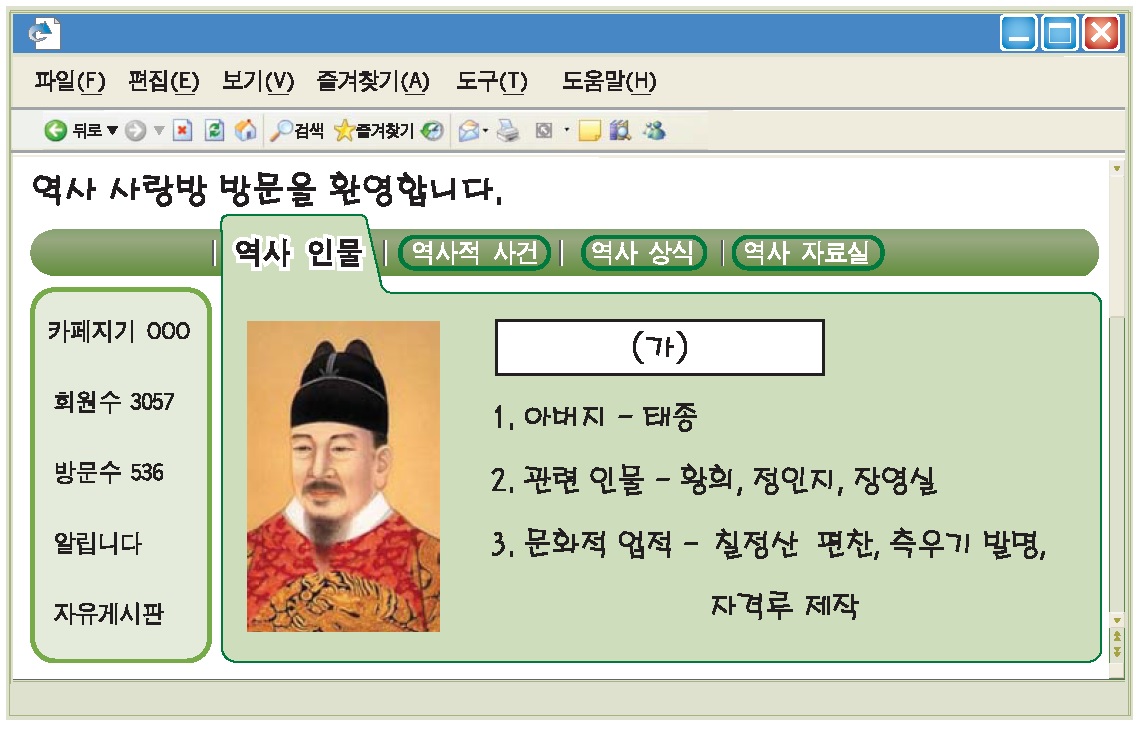Viewport: 1138px width, 730px height.
Task: Expand the back button history dropdown arrow
Action: point(112,131)
